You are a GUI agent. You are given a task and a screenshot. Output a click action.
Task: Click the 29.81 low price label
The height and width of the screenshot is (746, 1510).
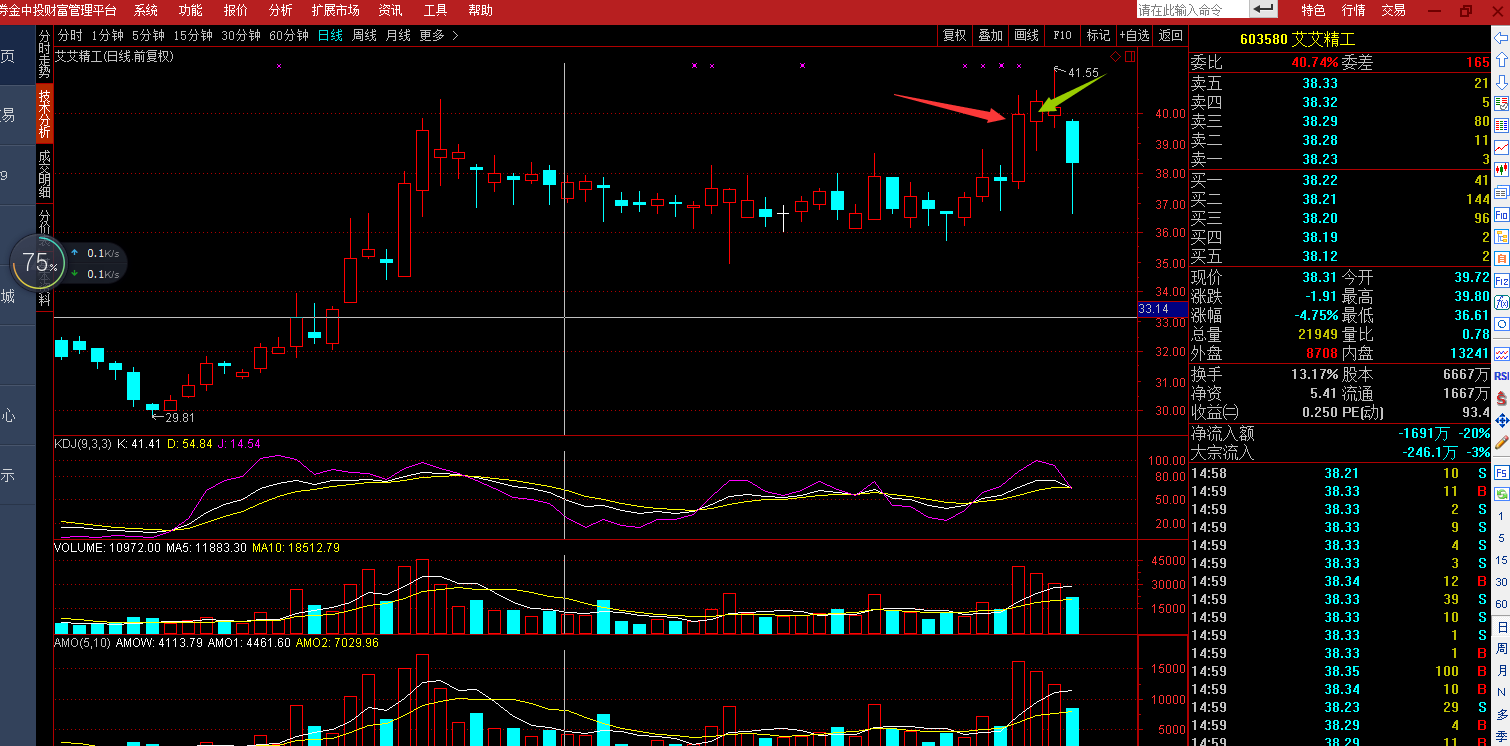tap(180, 418)
